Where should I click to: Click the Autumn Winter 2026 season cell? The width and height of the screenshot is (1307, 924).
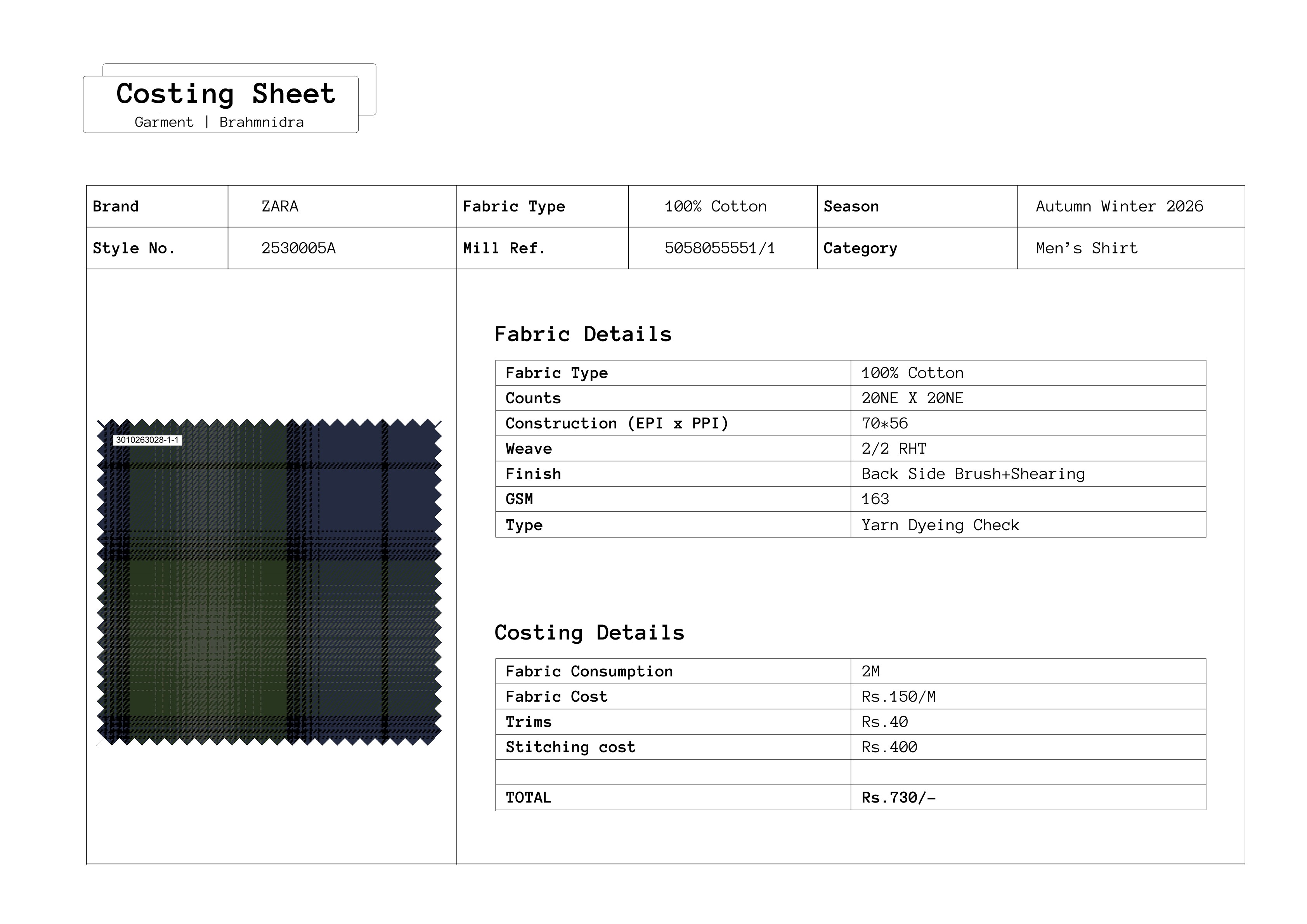click(1118, 206)
